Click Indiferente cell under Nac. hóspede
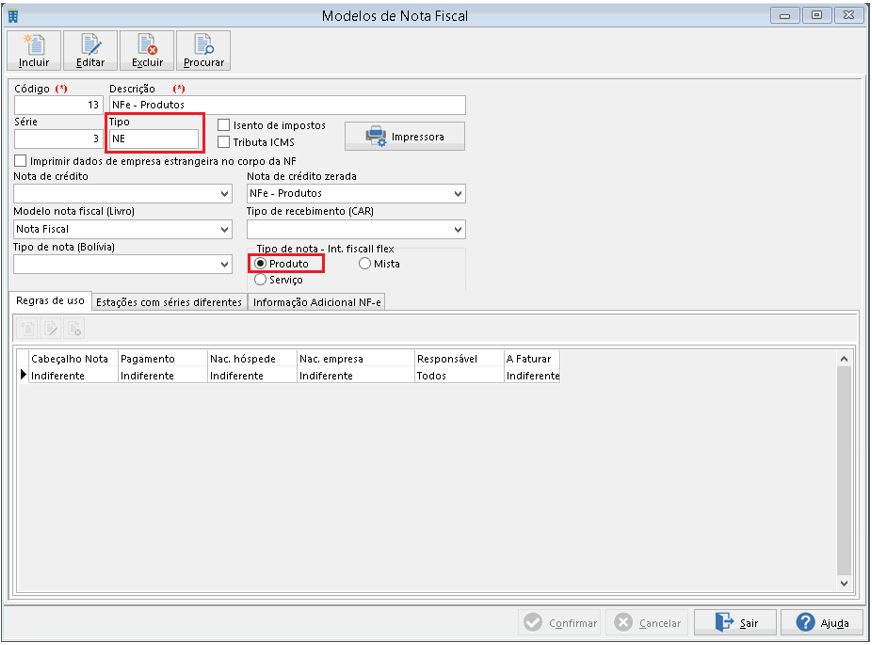 pos(252,375)
